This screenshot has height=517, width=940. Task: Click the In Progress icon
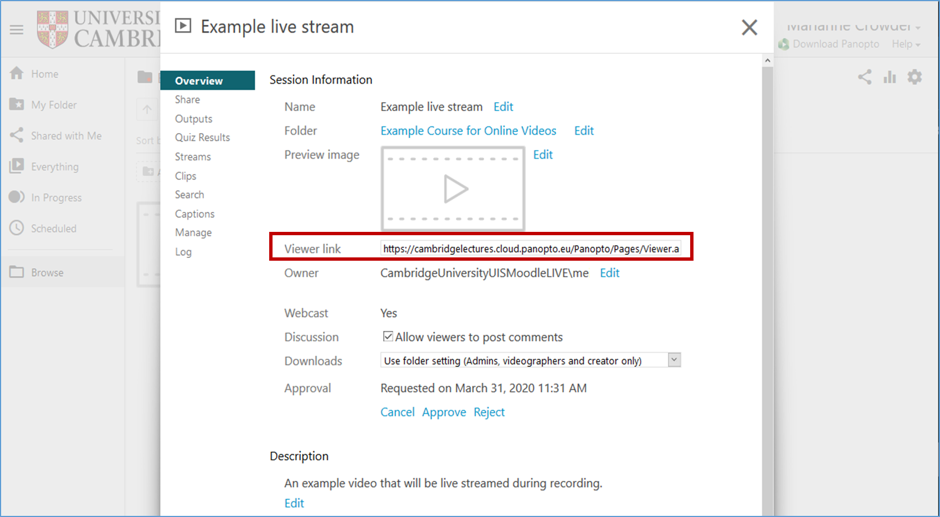17,197
